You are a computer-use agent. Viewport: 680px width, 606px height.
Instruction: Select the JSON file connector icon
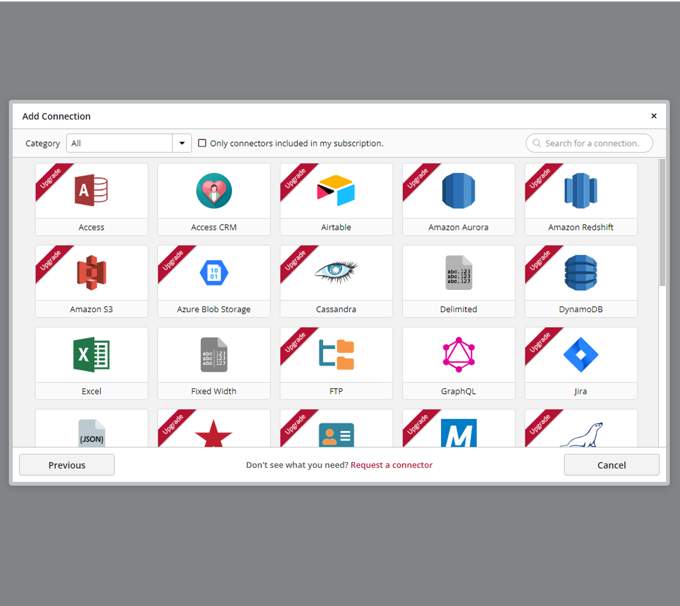tap(91, 433)
